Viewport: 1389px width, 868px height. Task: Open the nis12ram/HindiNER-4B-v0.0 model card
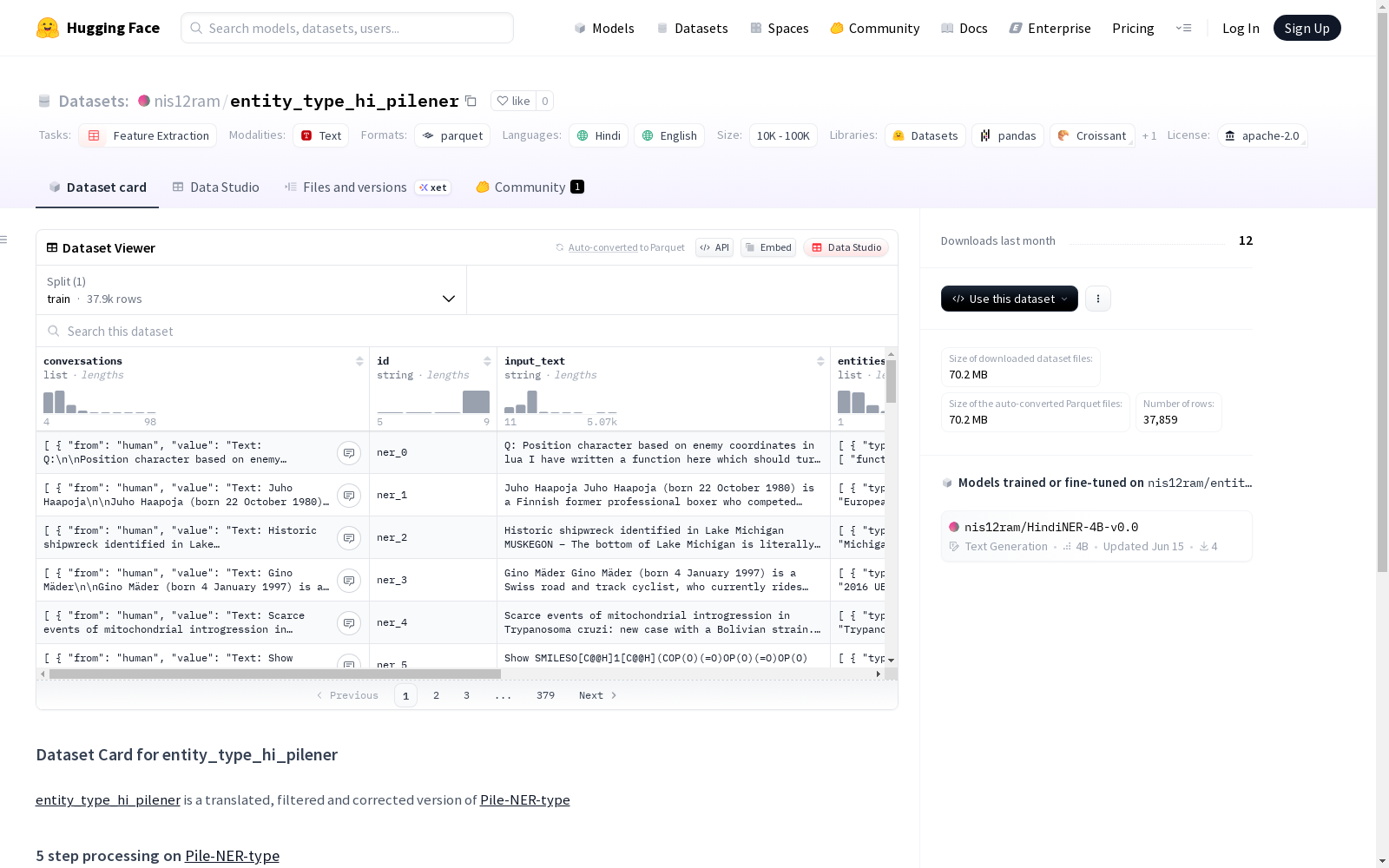(1096, 536)
